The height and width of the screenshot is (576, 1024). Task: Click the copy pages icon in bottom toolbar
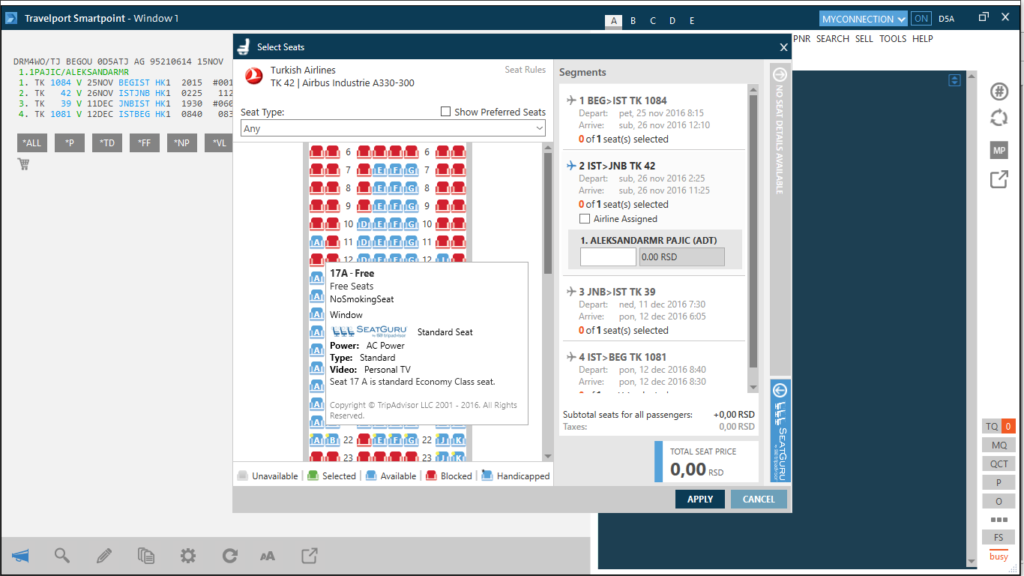coord(146,556)
